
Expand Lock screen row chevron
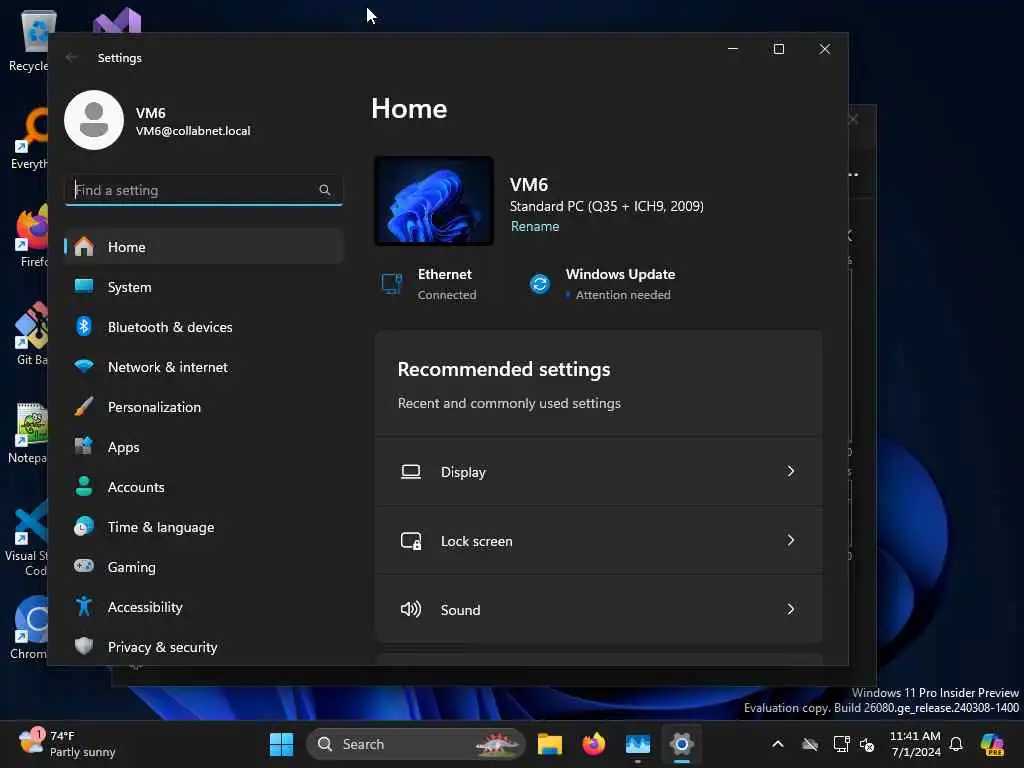click(791, 541)
